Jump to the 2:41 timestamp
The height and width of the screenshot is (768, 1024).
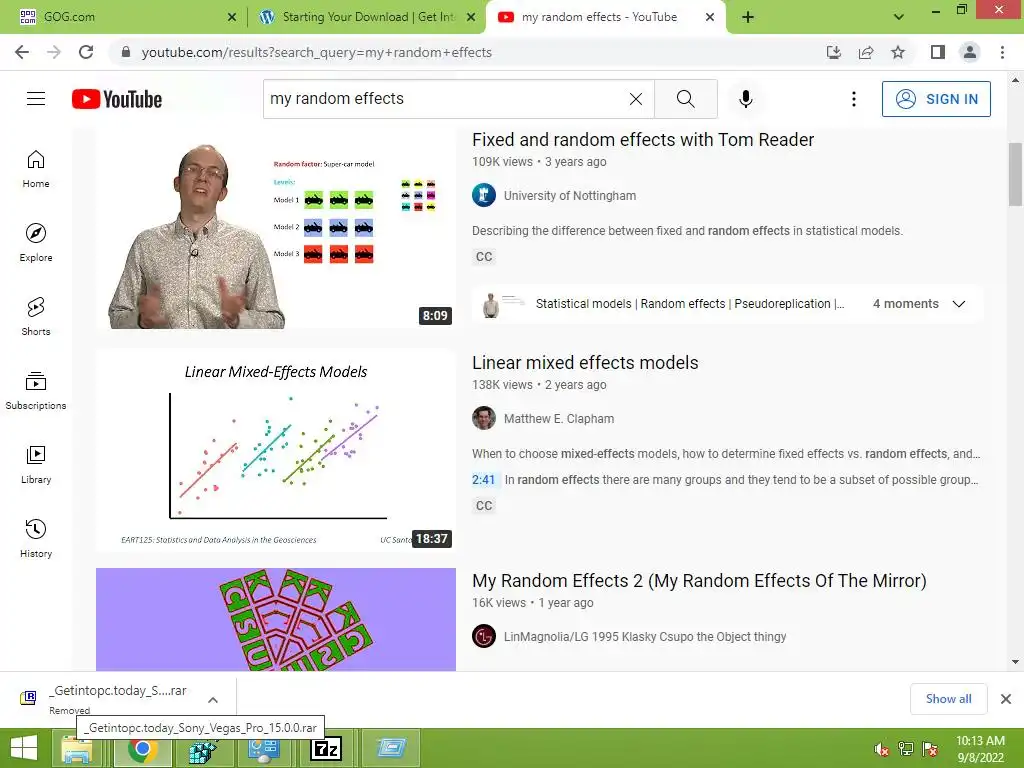483,480
